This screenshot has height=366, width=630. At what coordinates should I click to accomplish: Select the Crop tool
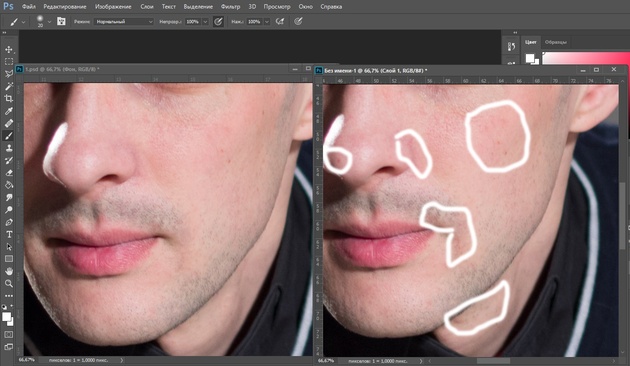click(x=8, y=98)
